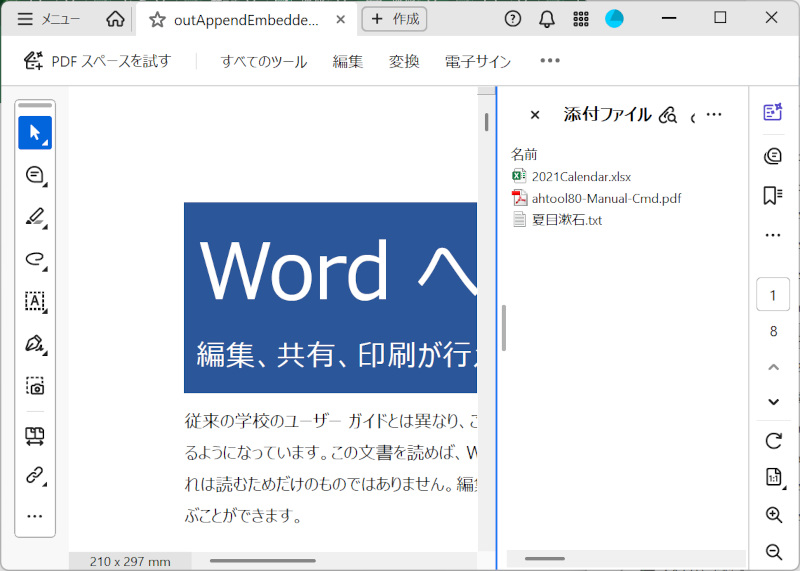The image size is (800, 571).
Task: Click the snapshot camera tool
Action: pos(35,386)
